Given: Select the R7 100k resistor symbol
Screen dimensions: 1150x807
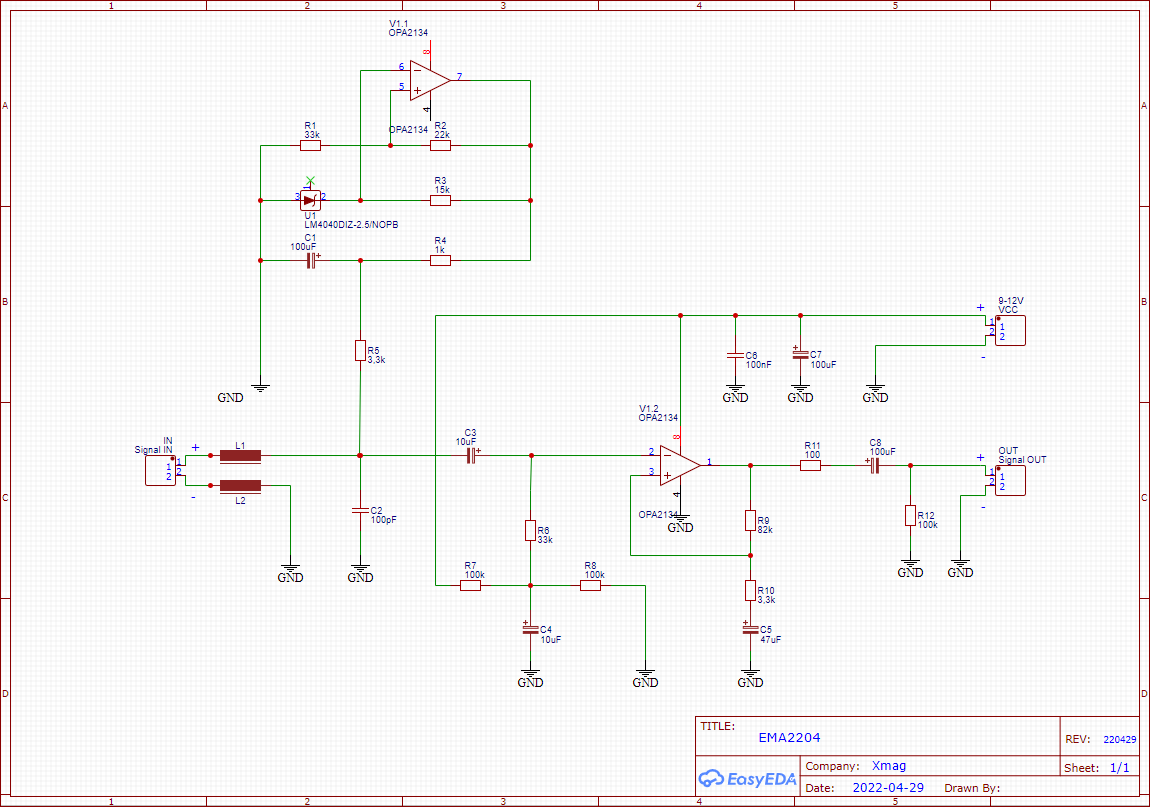Looking at the screenshot, I should [470, 585].
